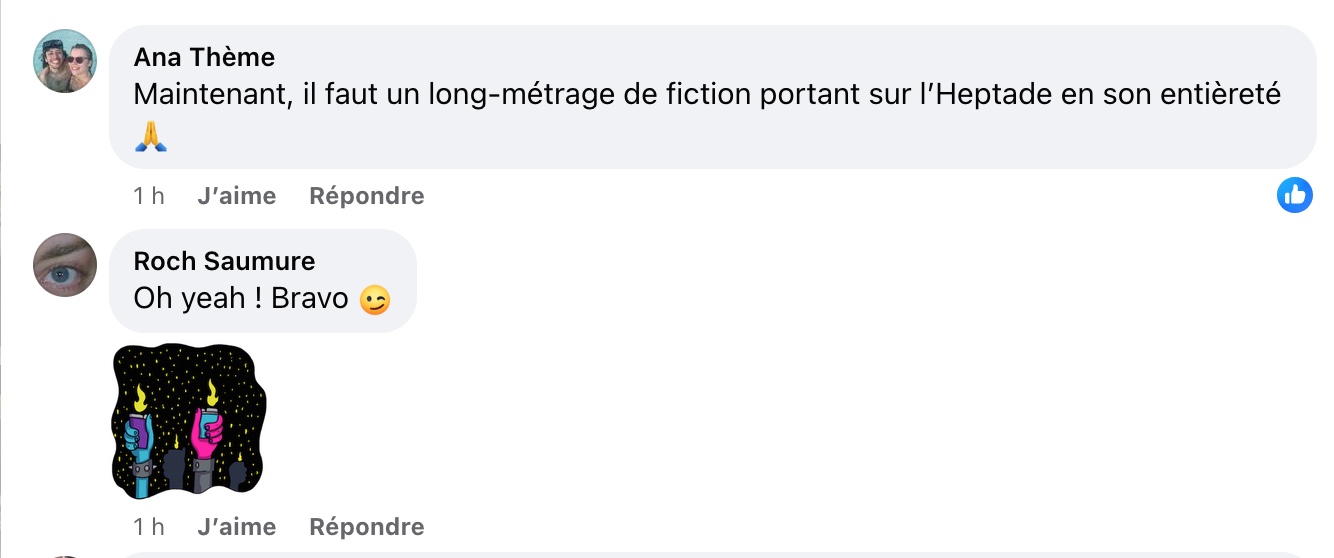Open the raised torches sticker
This screenshot has width=1334, height=558.
click(x=188, y=420)
